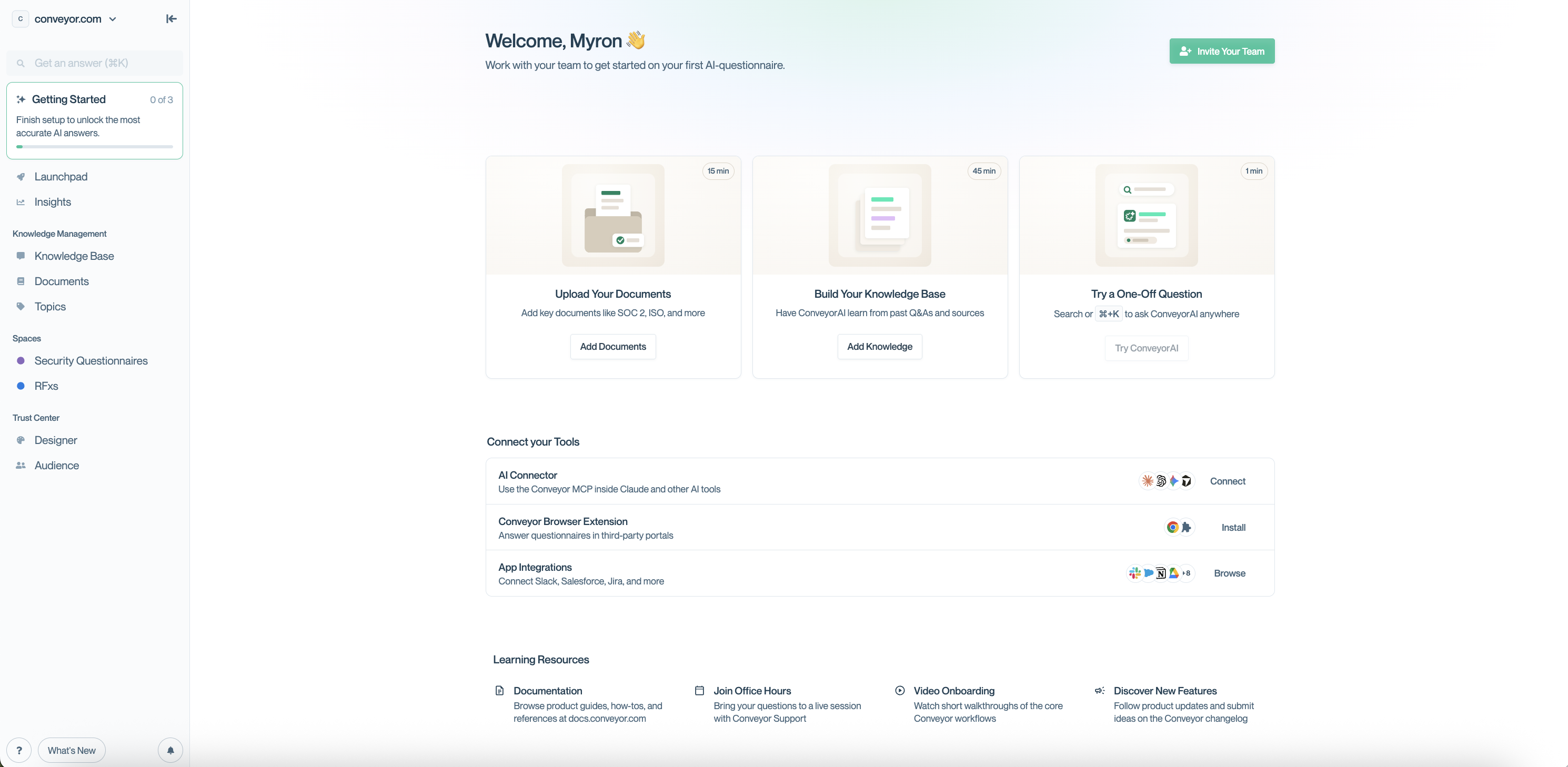This screenshot has width=1568, height=767.
Task: Click the notification bell icon
Action: pos(170,750)
